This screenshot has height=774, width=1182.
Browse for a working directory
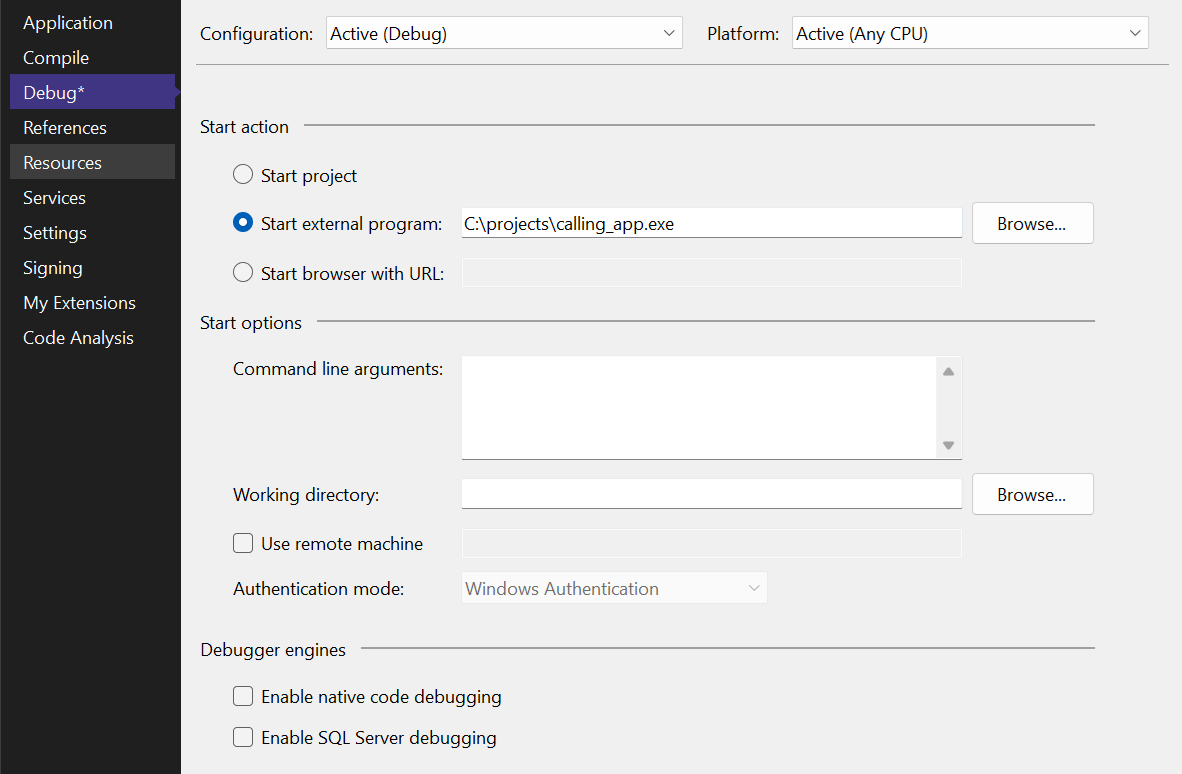(1032, 494)
